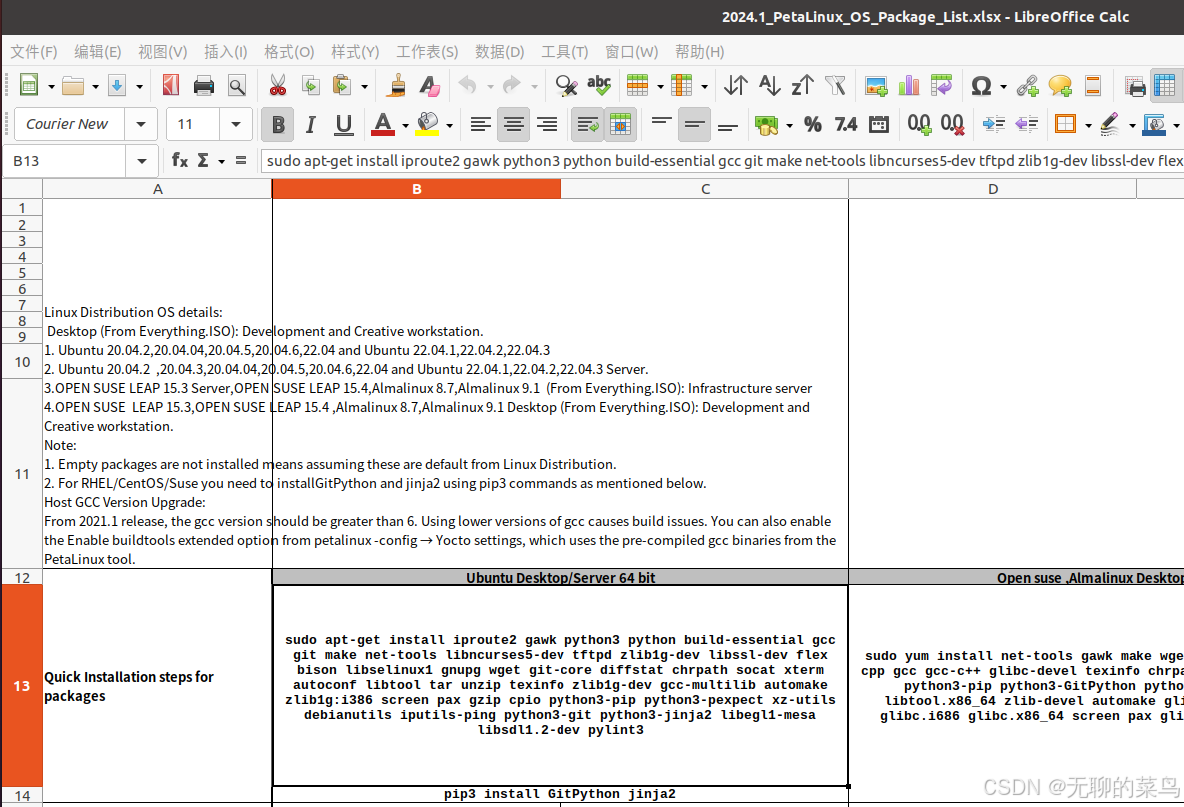Screen dimensions: 1184x807
Task: Click the formula input line text
Action: (x=722, y=161)
